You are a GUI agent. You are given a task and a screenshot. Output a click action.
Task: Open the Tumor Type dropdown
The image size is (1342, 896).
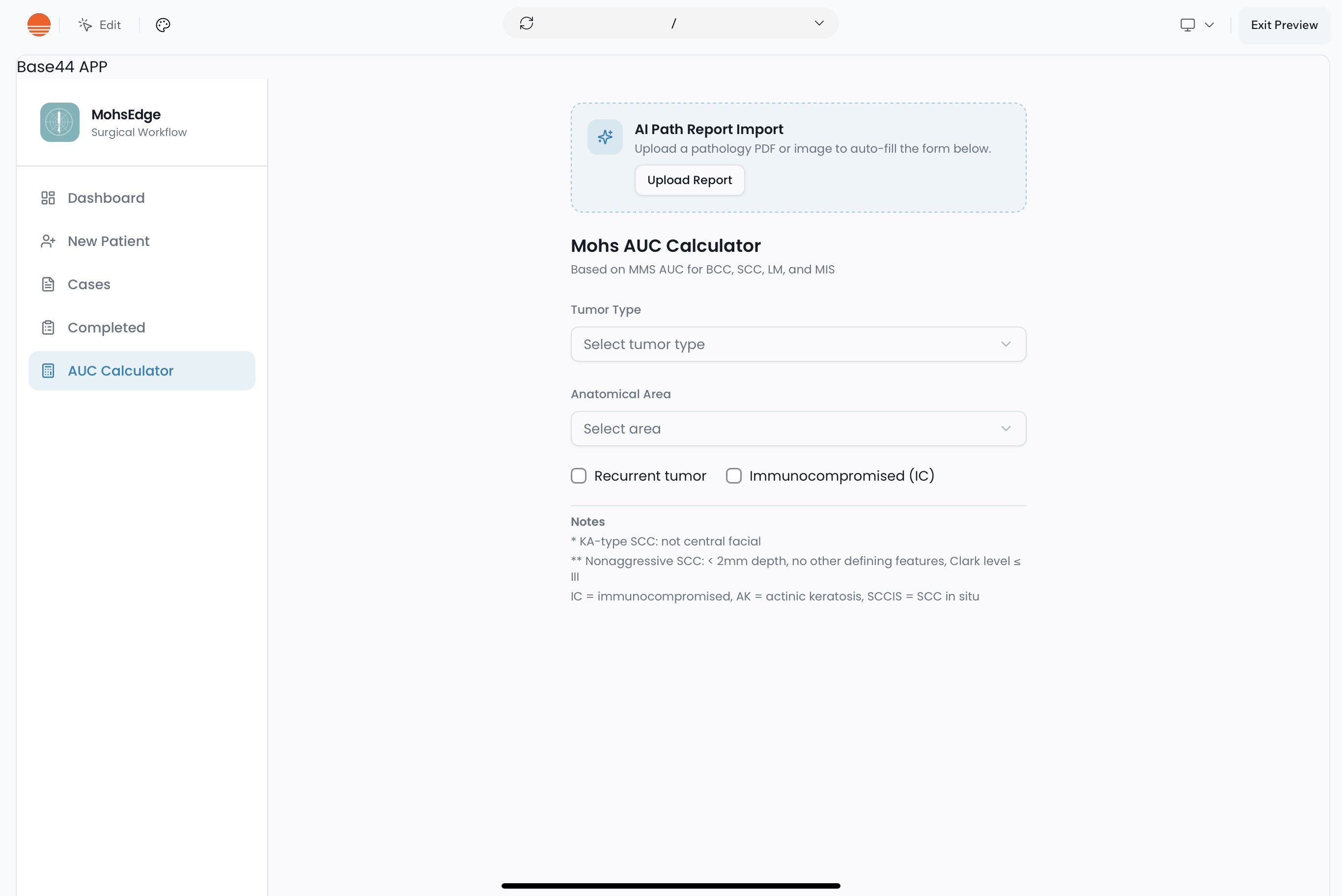click(x=798, y=344)
